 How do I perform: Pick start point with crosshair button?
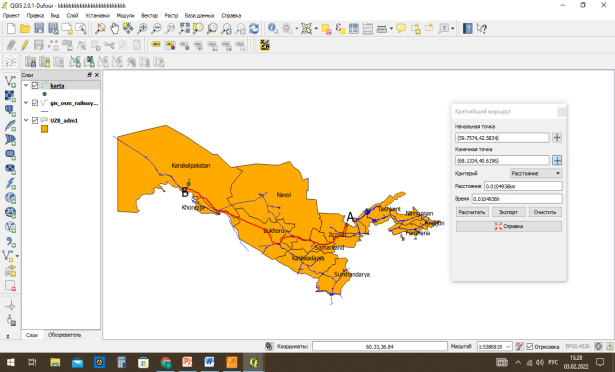pos(557,138)
